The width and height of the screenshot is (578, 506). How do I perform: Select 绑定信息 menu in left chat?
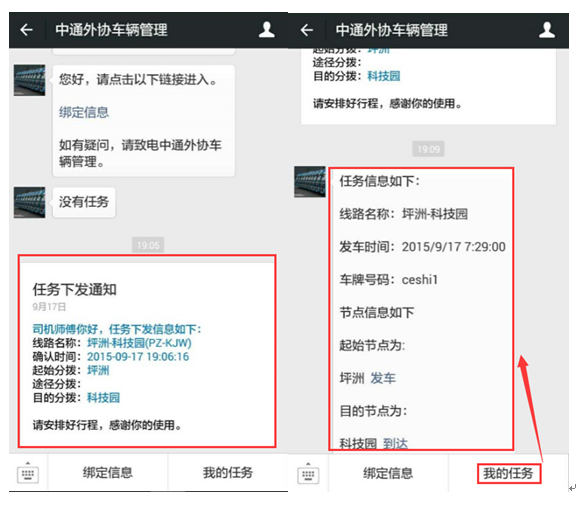click(108, 472)
